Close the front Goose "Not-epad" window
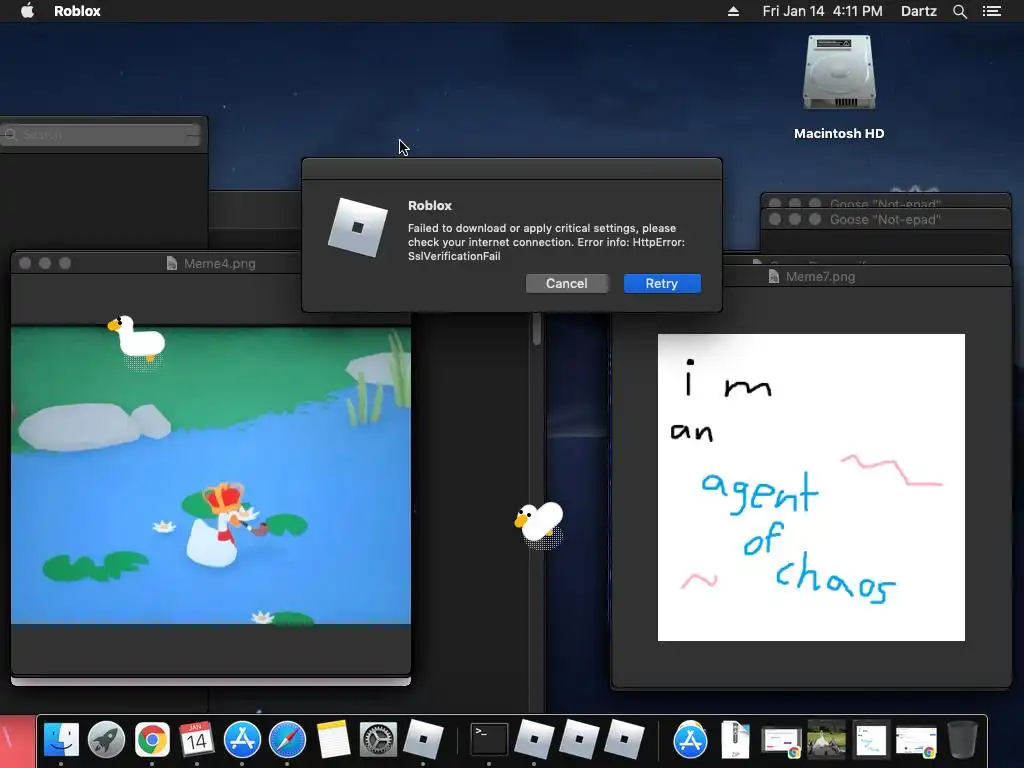 click(x=775, y=219)
